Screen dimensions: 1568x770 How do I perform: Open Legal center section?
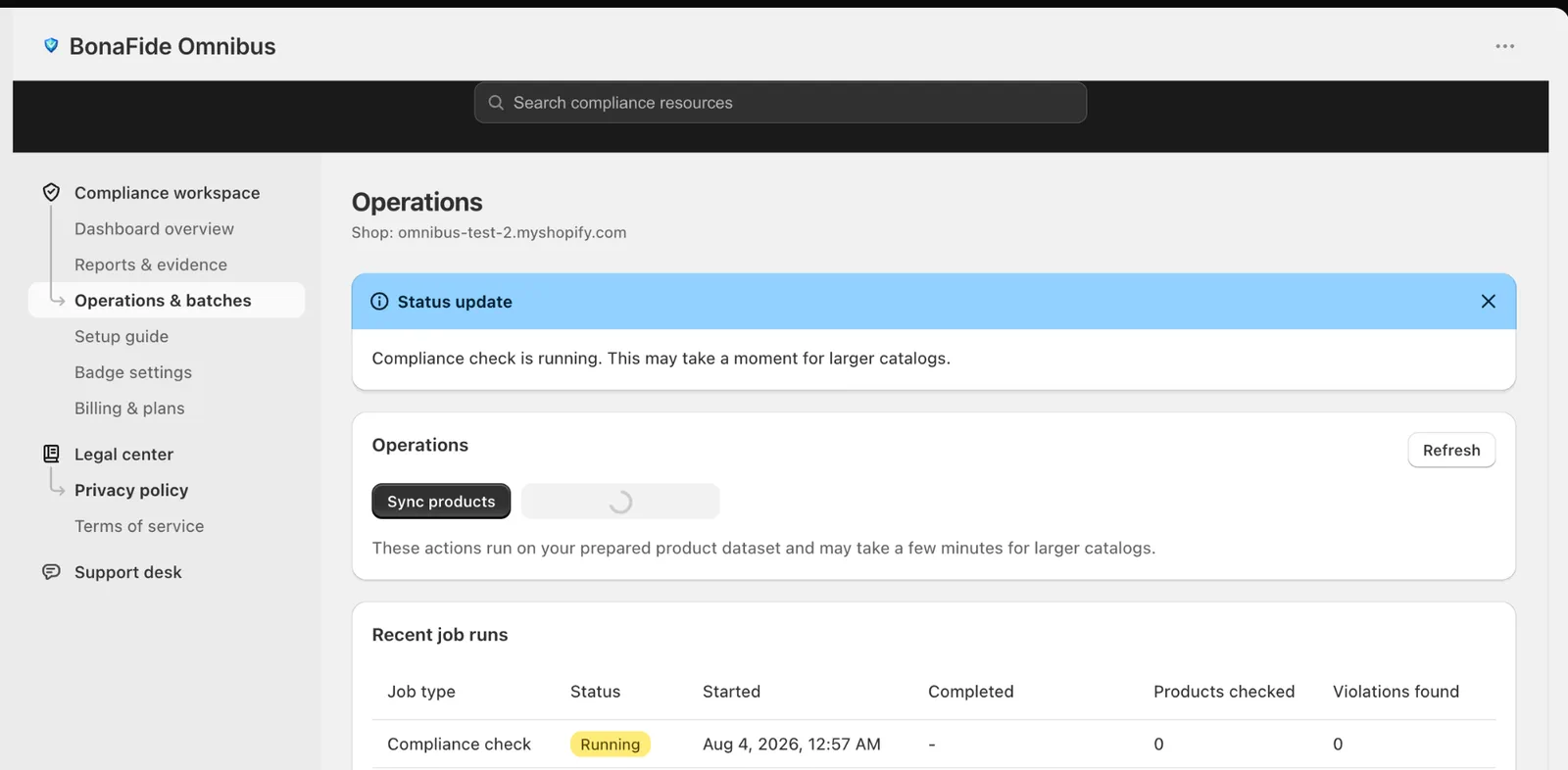123,454
